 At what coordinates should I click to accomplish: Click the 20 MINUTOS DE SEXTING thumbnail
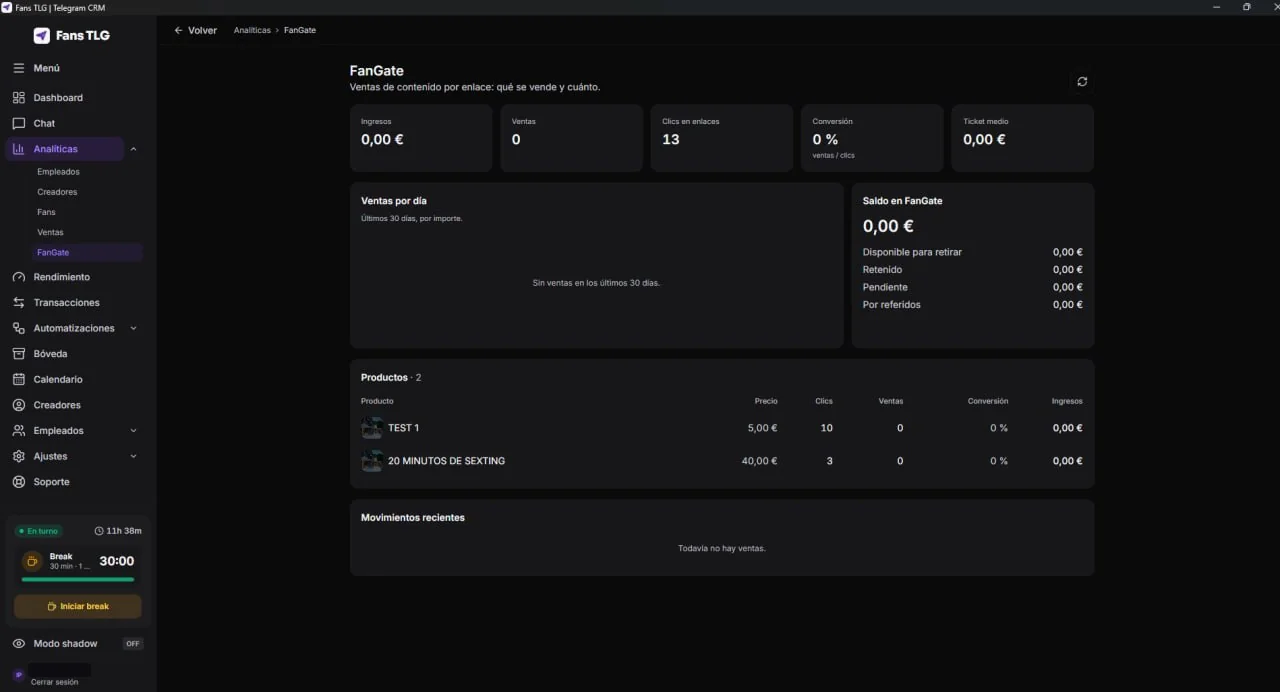(372, 461)
